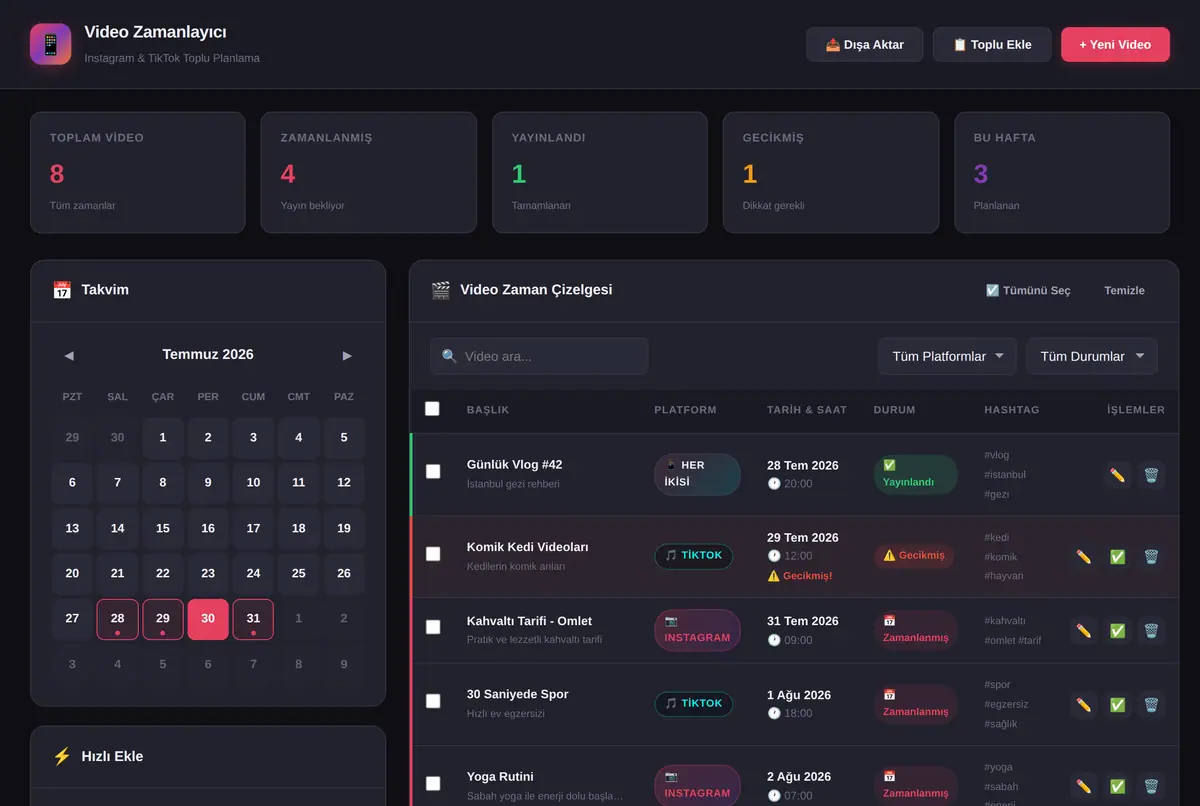This screenshot has width=1200, height=806.
Task: Delete the Yoga Rutini row
Action: (x=1151, y=787)
